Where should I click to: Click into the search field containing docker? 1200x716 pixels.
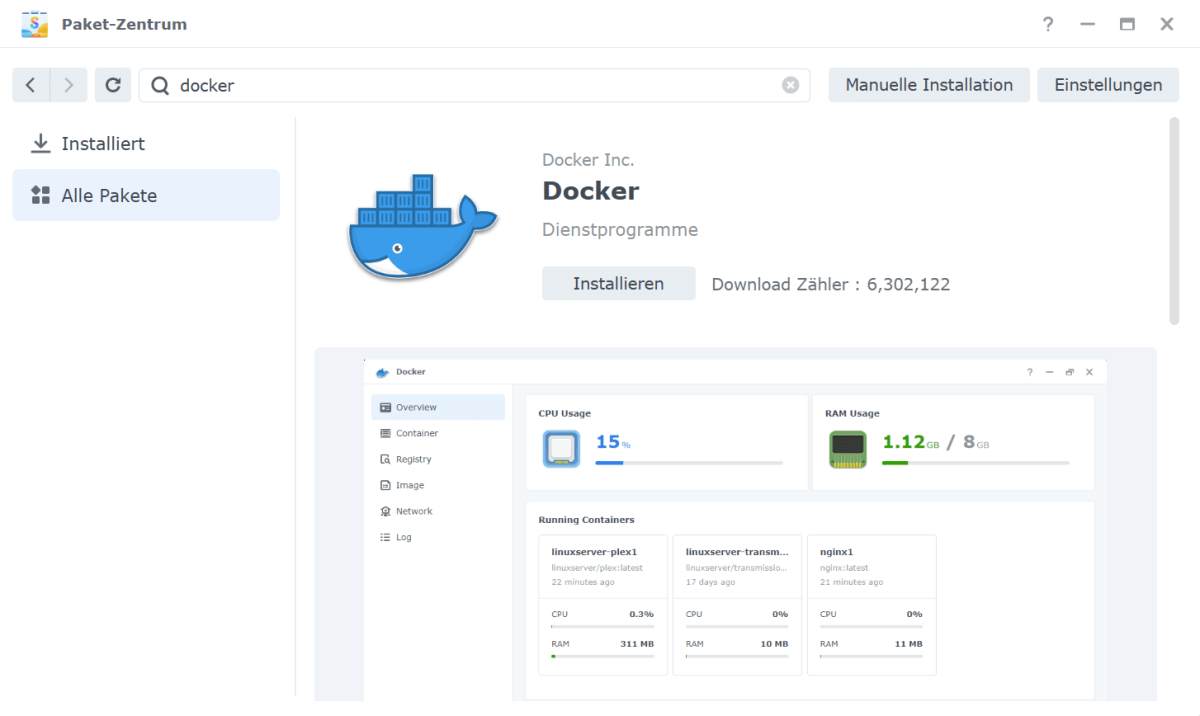point(474,85)
